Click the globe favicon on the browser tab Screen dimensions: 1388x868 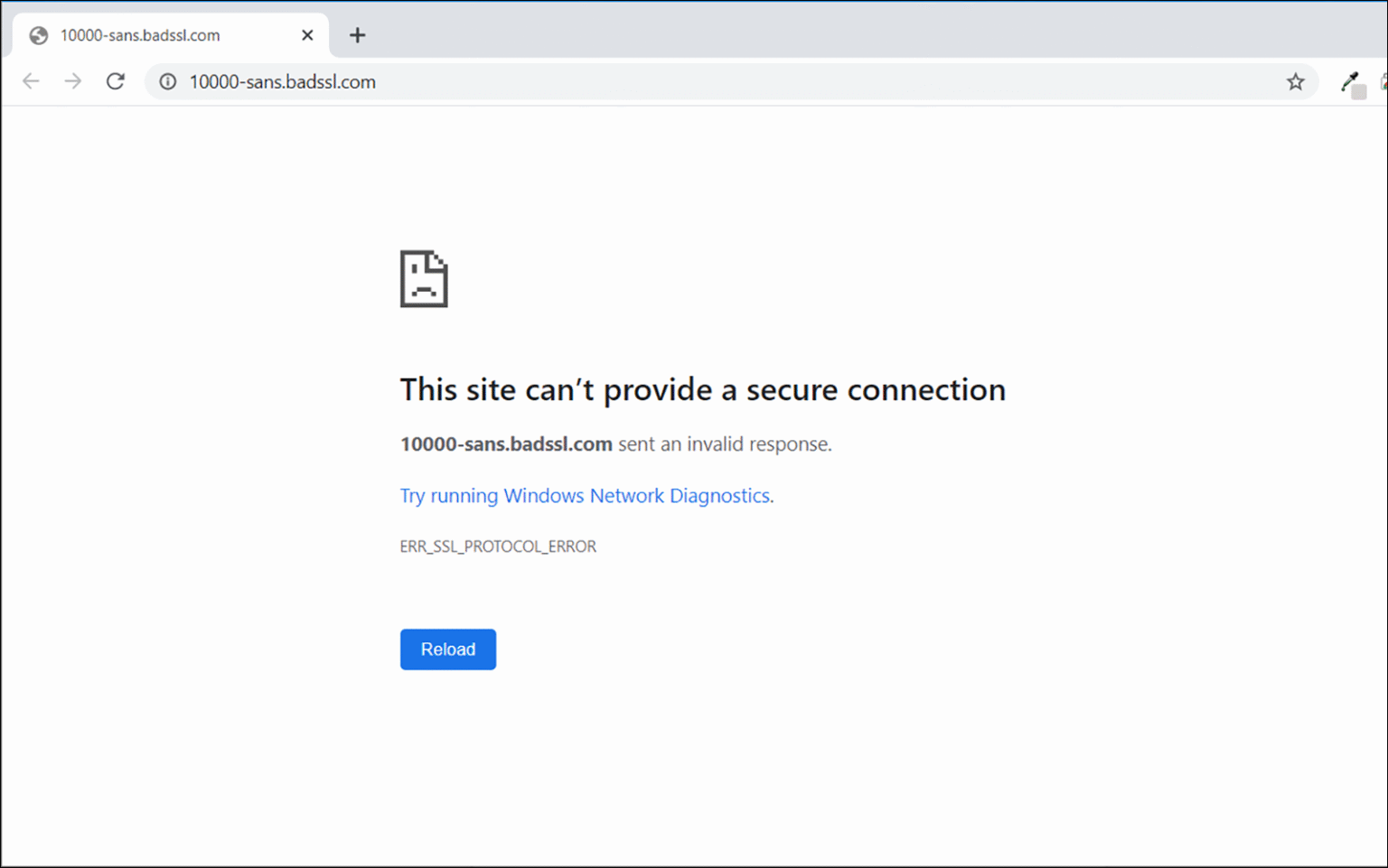click(37, 34)
